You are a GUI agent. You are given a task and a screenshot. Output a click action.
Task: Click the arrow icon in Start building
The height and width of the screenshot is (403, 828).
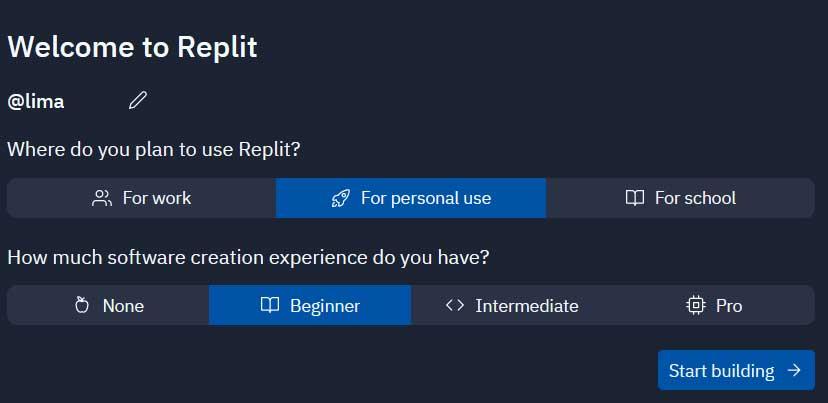click(794, 370)
